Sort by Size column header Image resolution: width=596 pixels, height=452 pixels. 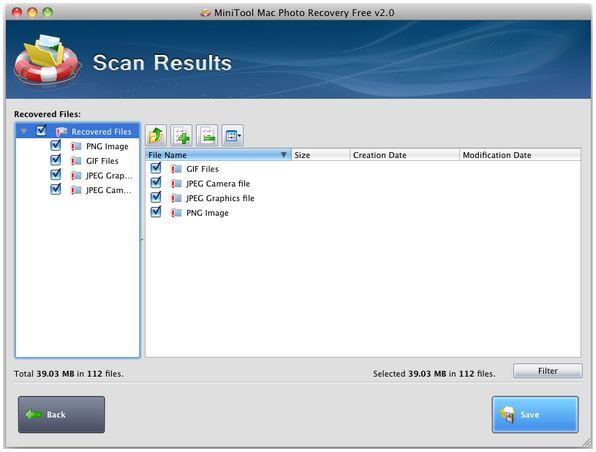320,155
